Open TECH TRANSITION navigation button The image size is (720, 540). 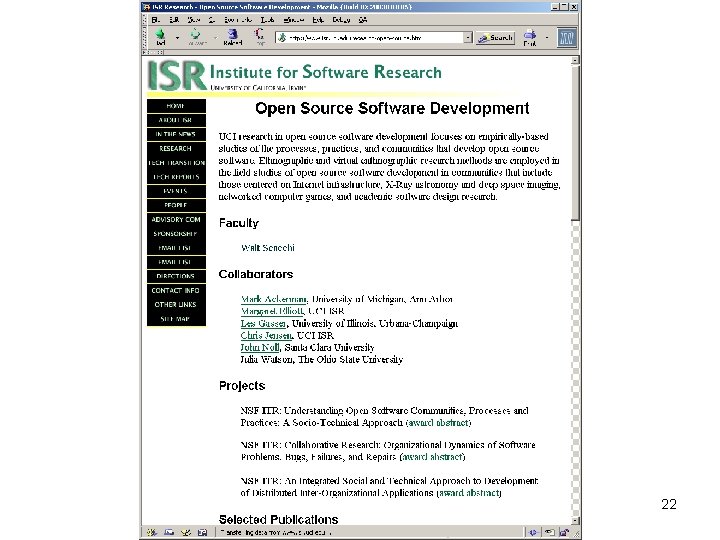pyautogui.click(x=176, y=163)
